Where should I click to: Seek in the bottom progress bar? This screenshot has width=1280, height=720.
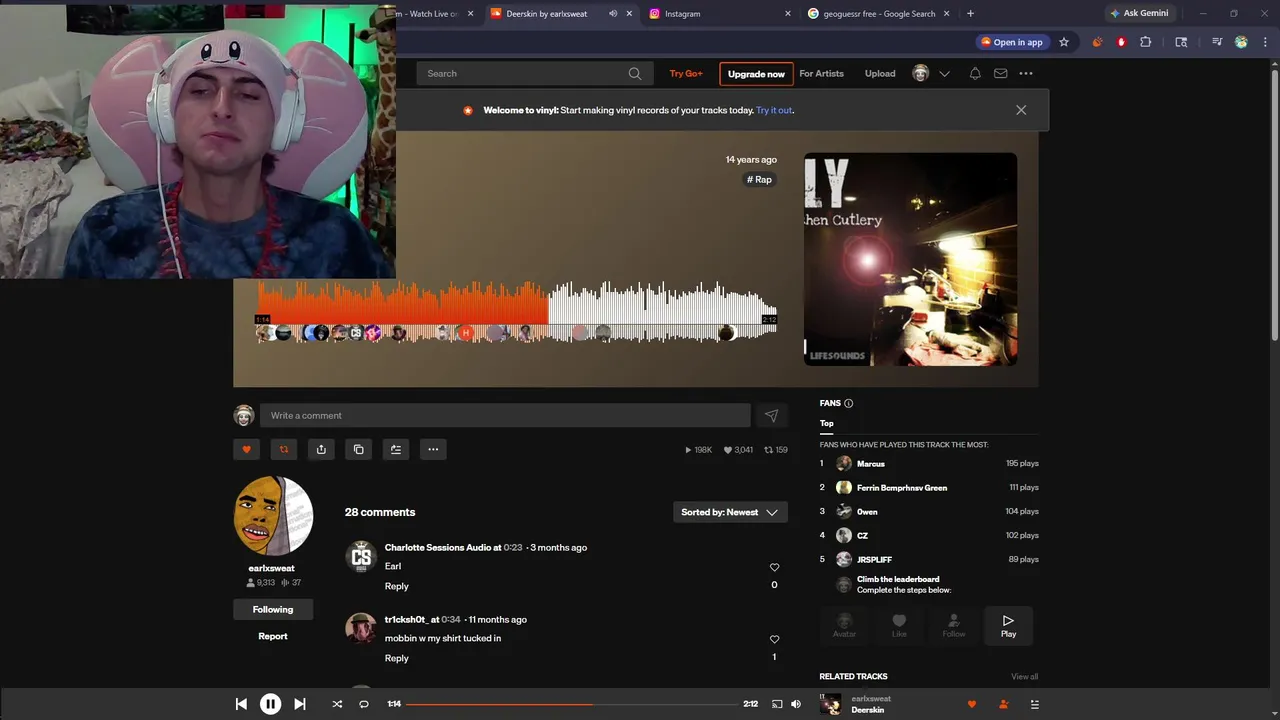(x=571, y=704)
